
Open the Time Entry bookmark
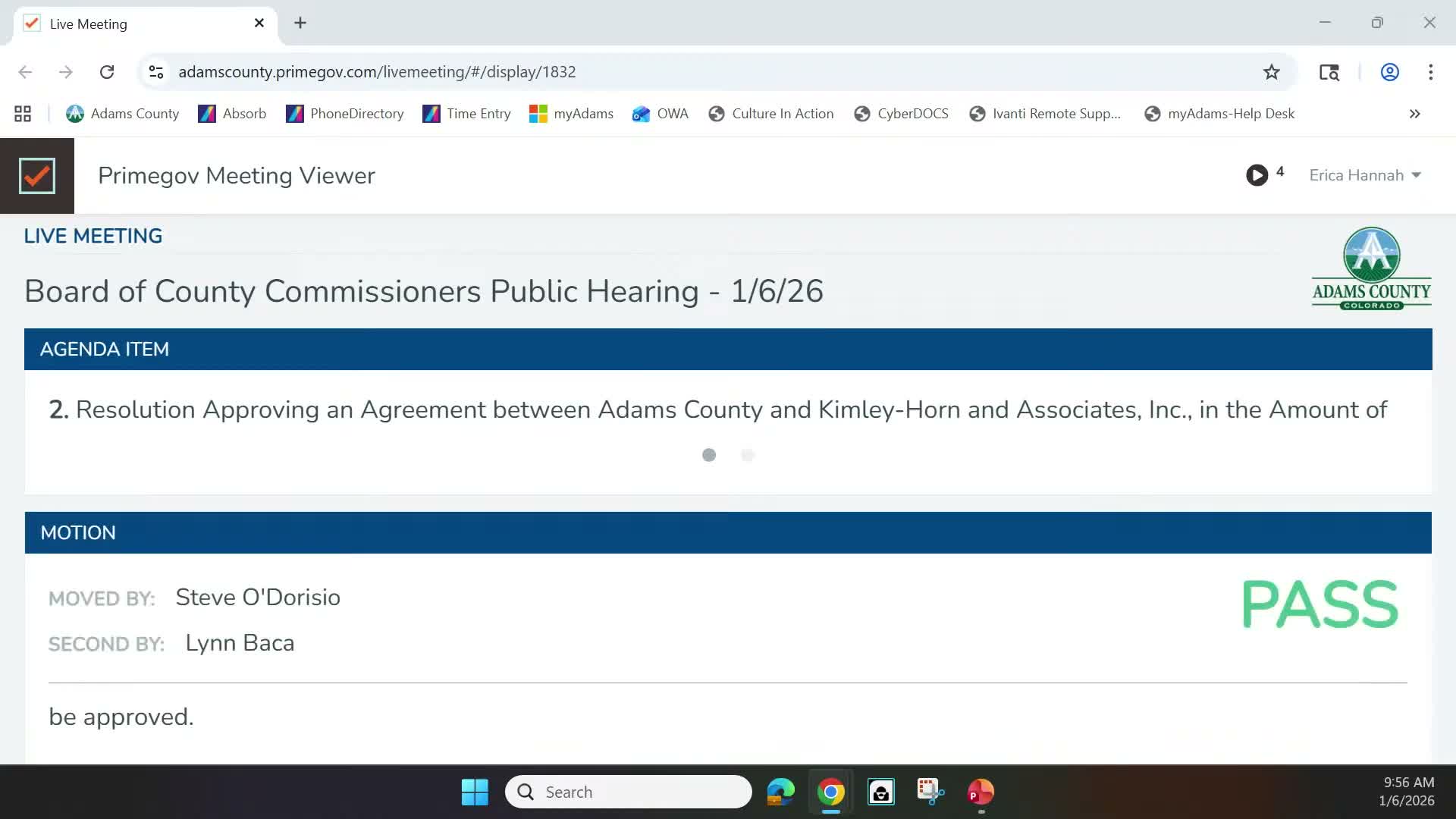[x=466, y=113]
